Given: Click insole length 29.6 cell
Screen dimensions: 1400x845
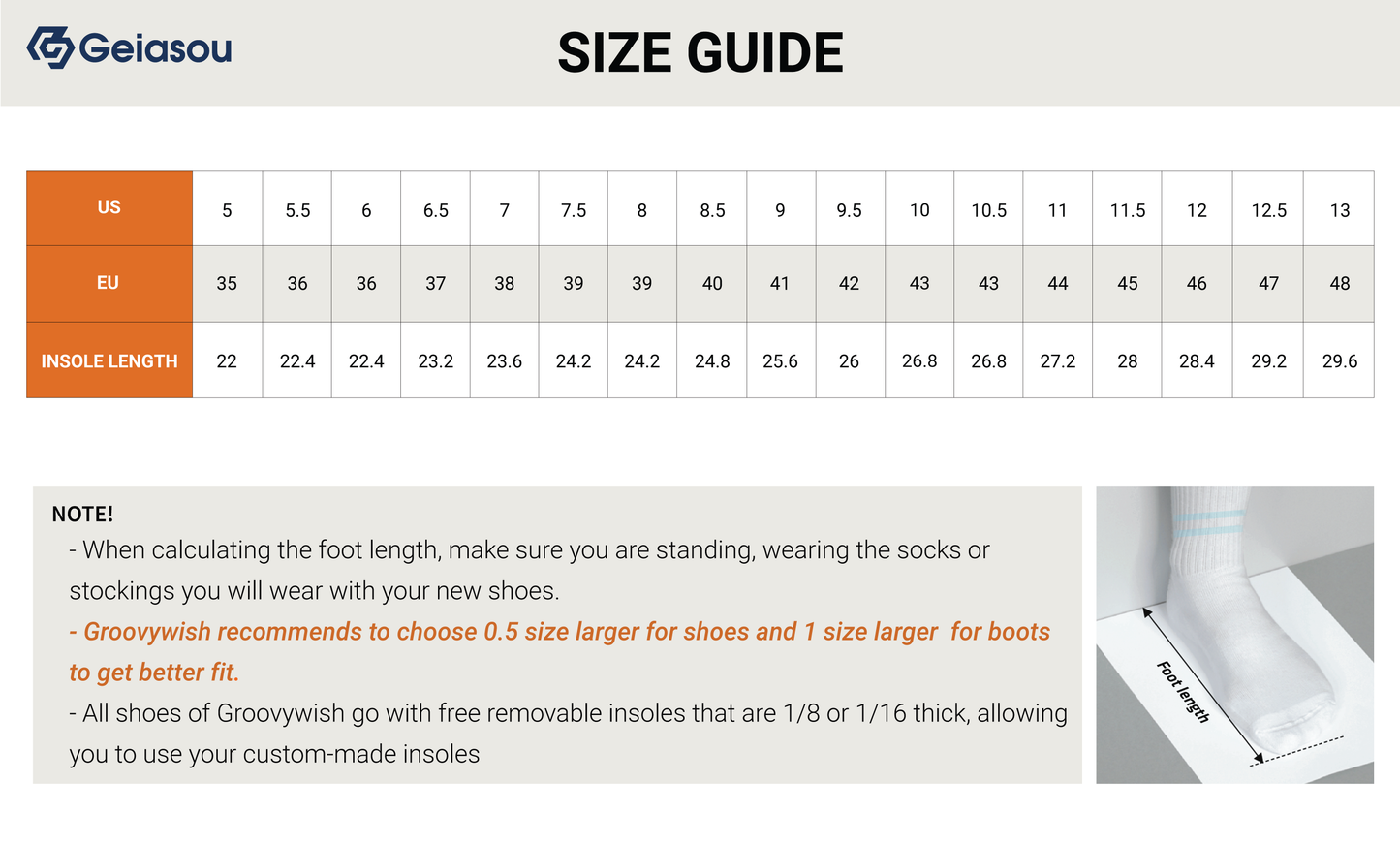Looking at the screenshot, I should pyautogui.click(x=1339, y=361).
